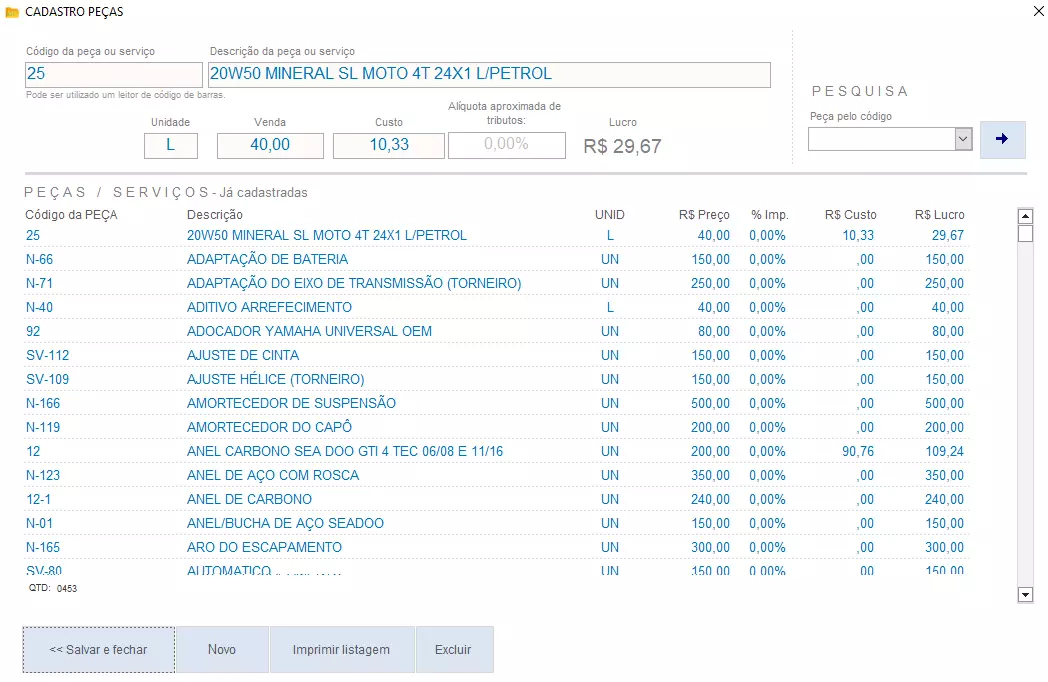Select 'ANEL/BUCHA DE AÇO SEADOO'
1048x682 pixels.
pyautogui.click(x=495, y=524)
